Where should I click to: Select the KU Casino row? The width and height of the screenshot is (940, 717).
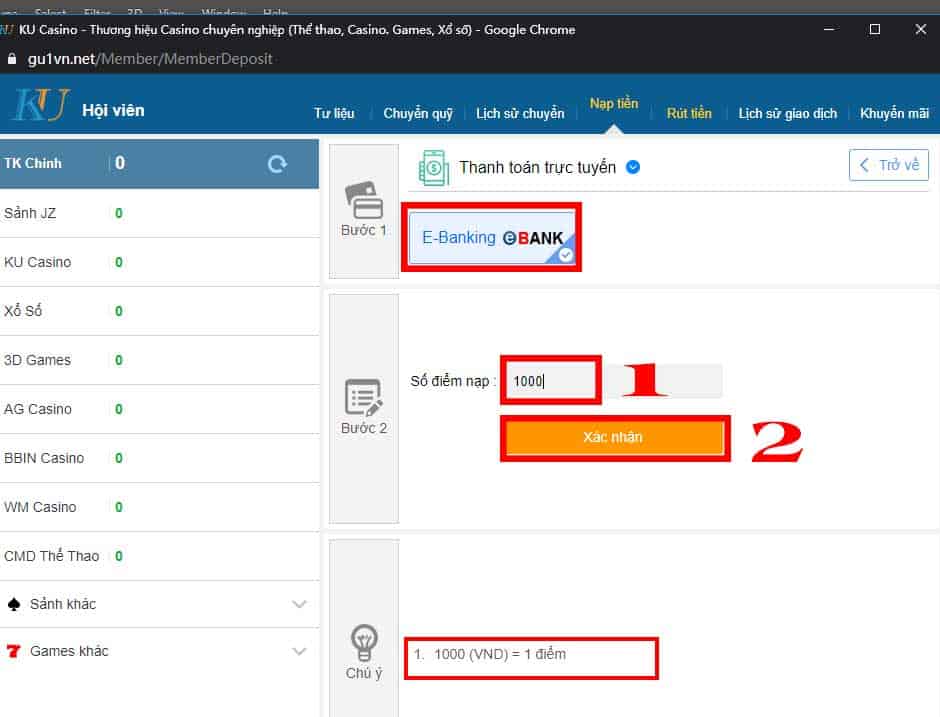tap(159, 263)
